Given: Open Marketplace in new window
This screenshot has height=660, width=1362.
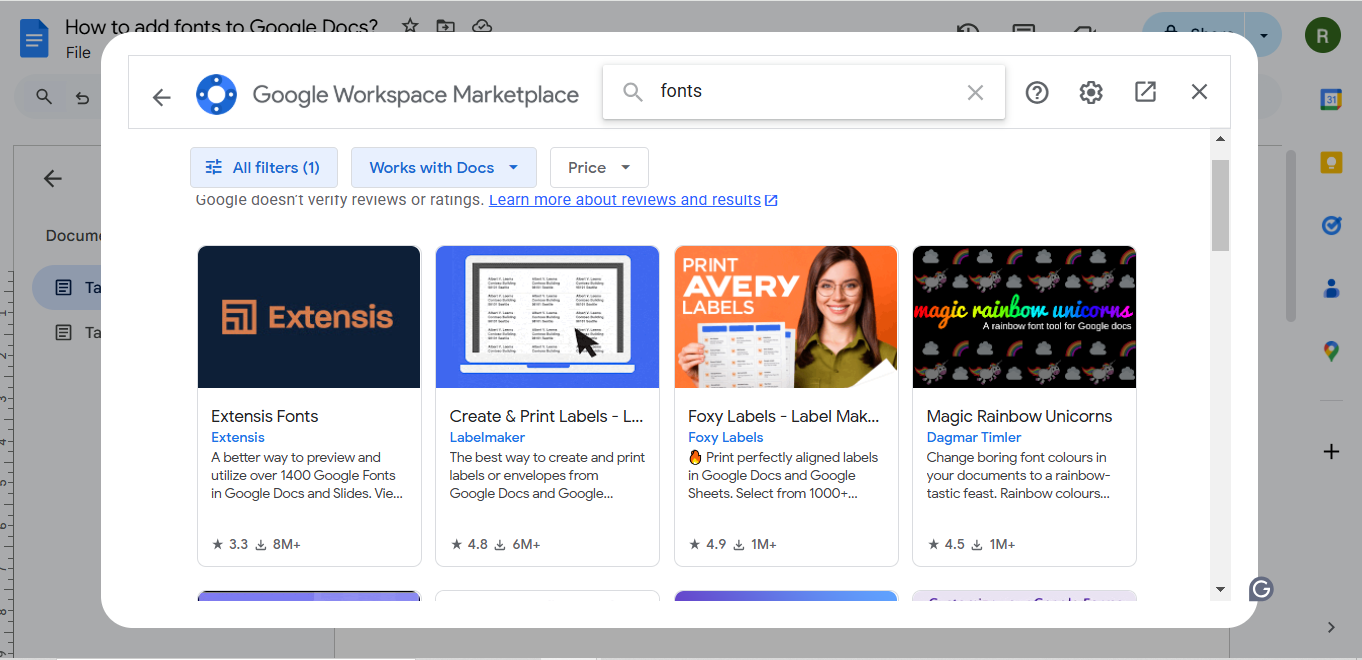Looking at the screenshot, I should 1145,92.
